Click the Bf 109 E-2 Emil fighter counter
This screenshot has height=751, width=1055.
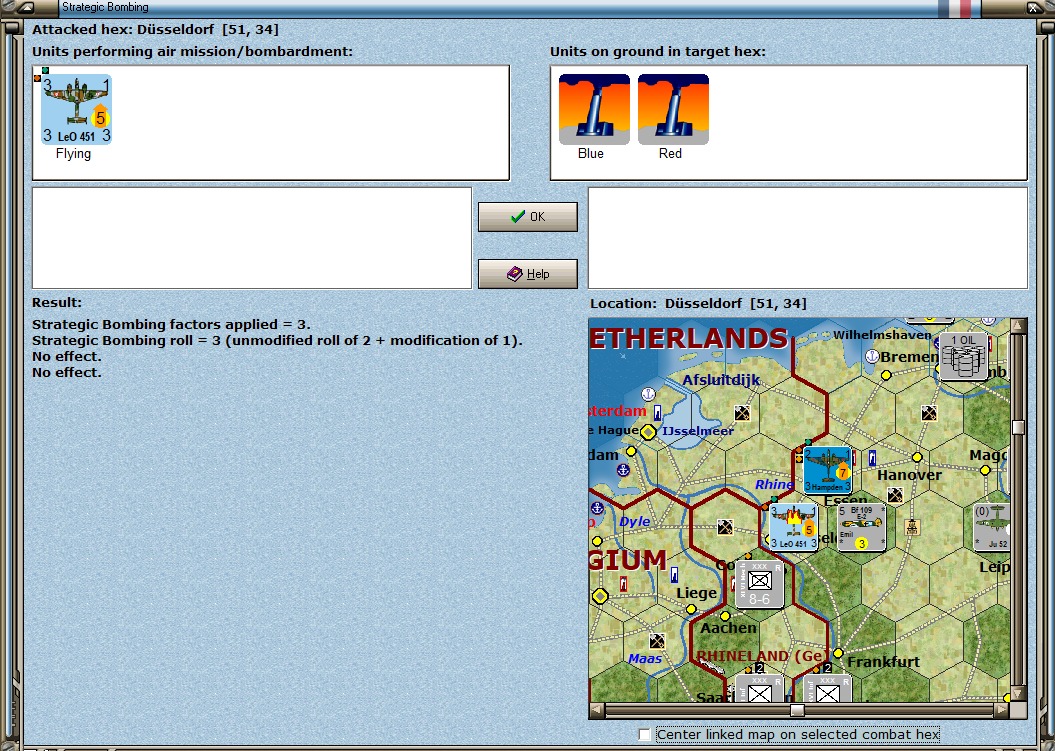[861, 527]
